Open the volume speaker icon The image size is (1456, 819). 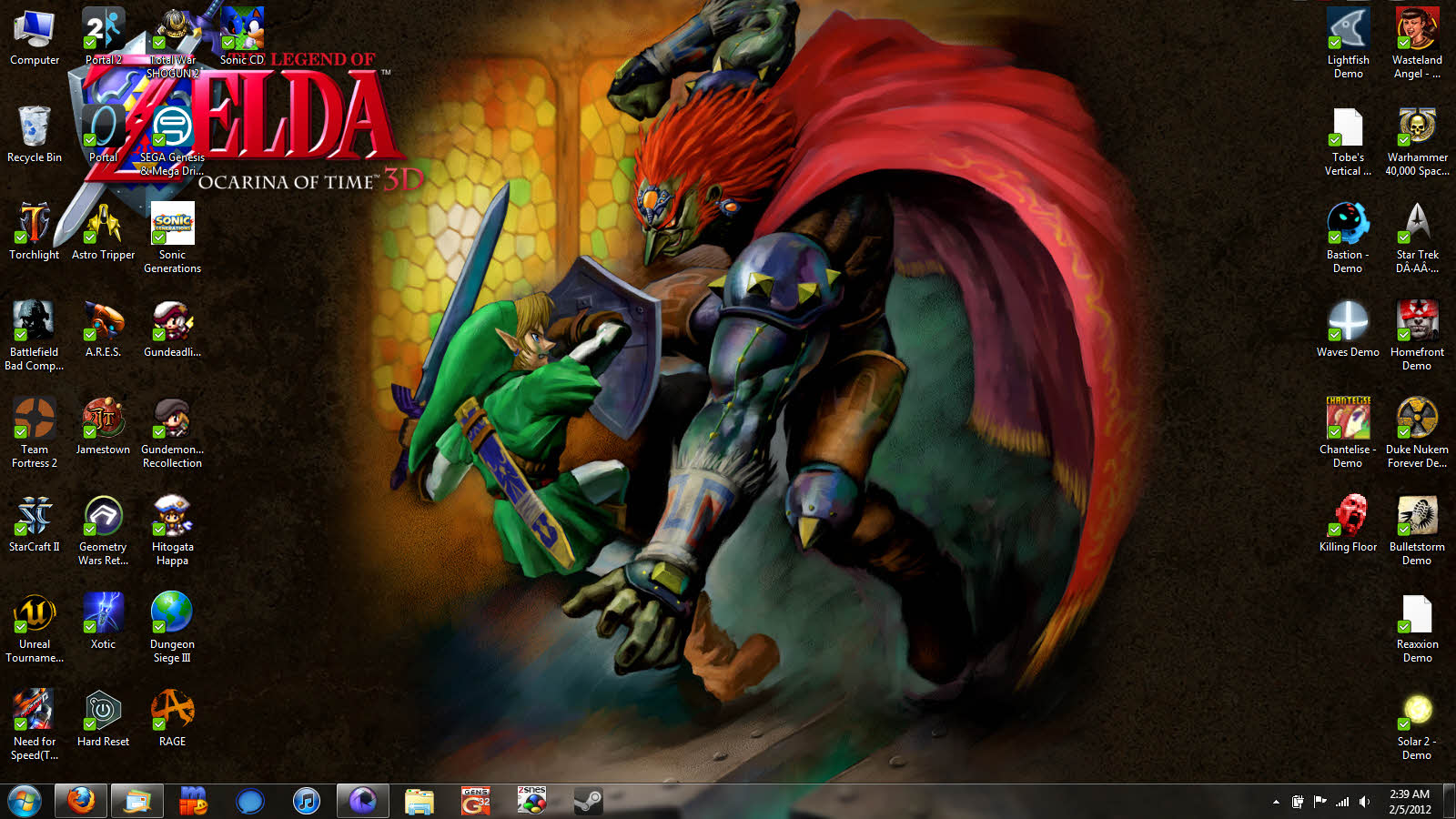(1364, 802)
